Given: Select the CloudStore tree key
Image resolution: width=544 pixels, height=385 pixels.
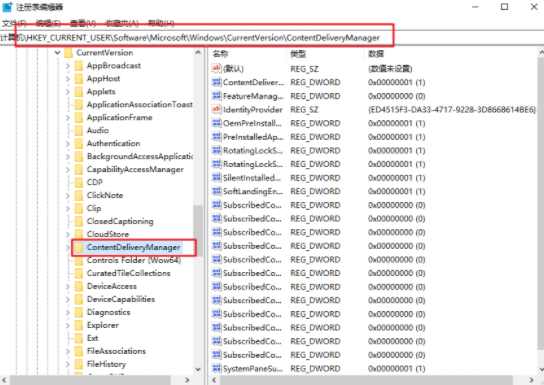Looking at the screenshot, I should 108,234.
